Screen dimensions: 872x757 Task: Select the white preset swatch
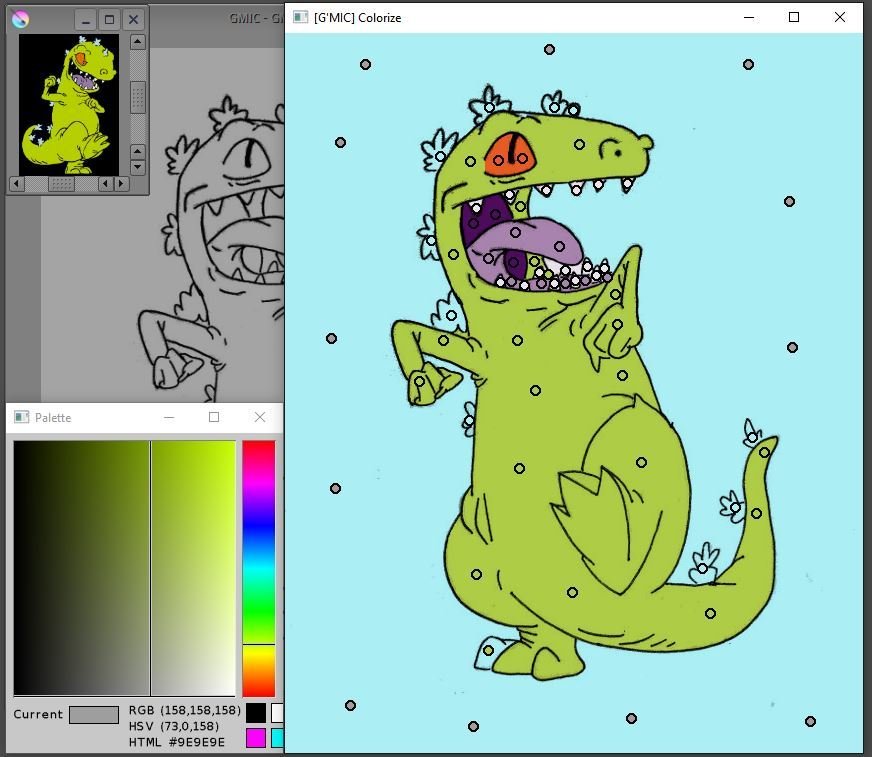[x=277, y=713]
